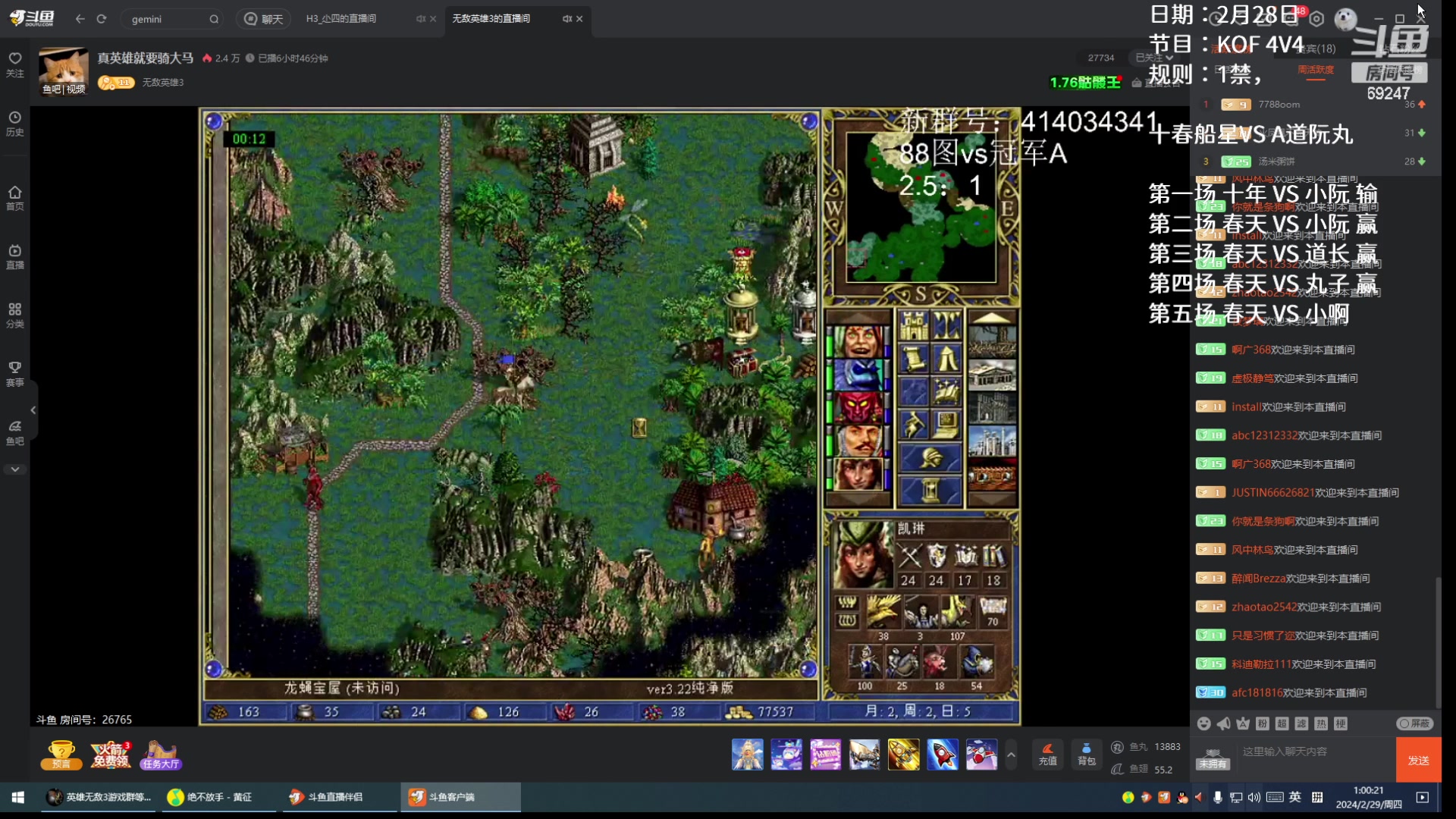Screen dimensions: 1456x819
Task: Close the H3_尐四的直播间 tab
Action: 433,19
